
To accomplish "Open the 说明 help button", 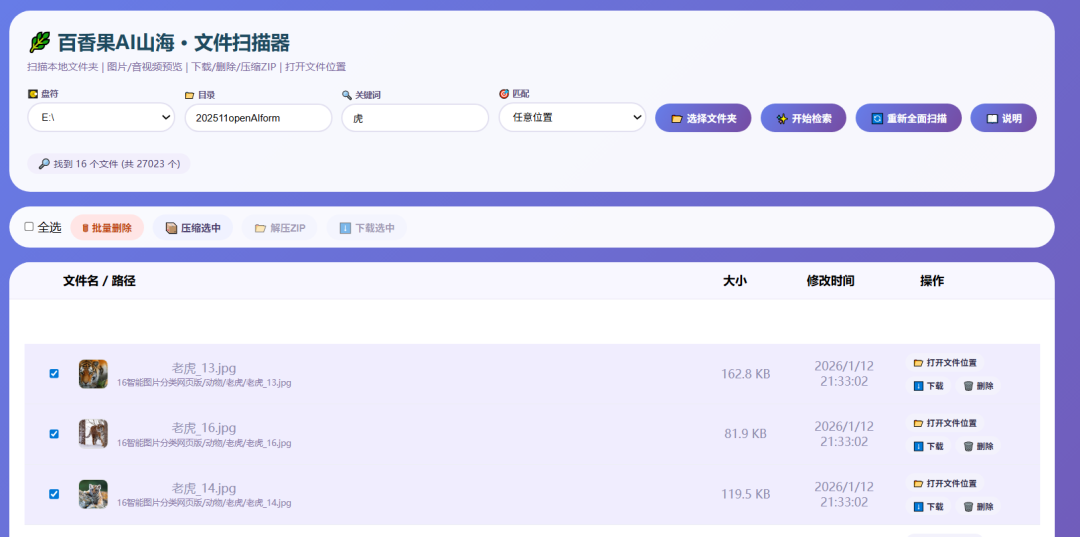I will [1004, 118].
